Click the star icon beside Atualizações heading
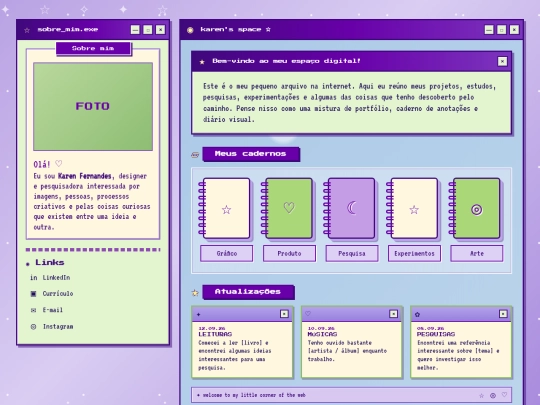This screenshot has height=405, width=540. [x=195, y=293]
